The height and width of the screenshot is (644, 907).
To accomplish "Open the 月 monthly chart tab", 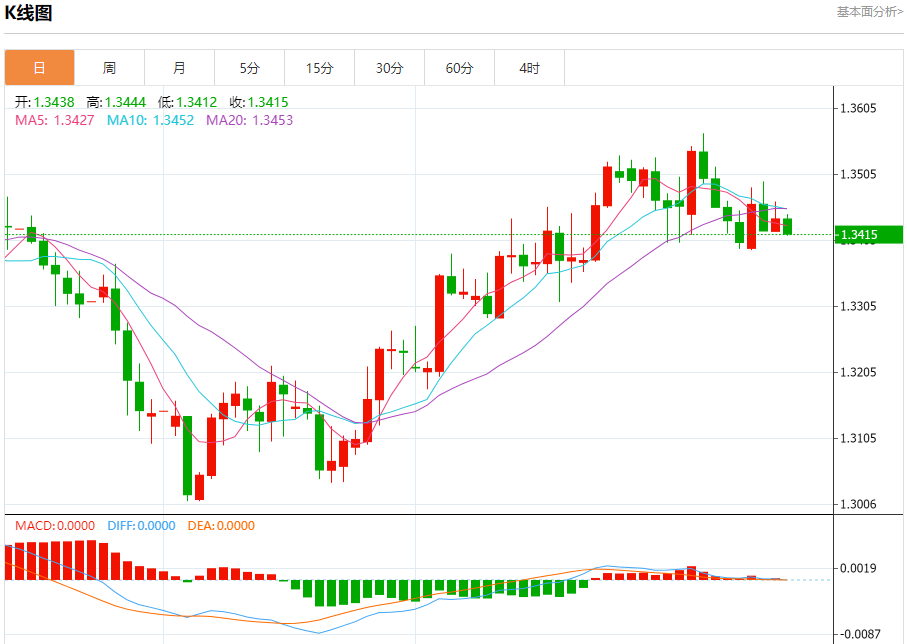I will (179, 68).
